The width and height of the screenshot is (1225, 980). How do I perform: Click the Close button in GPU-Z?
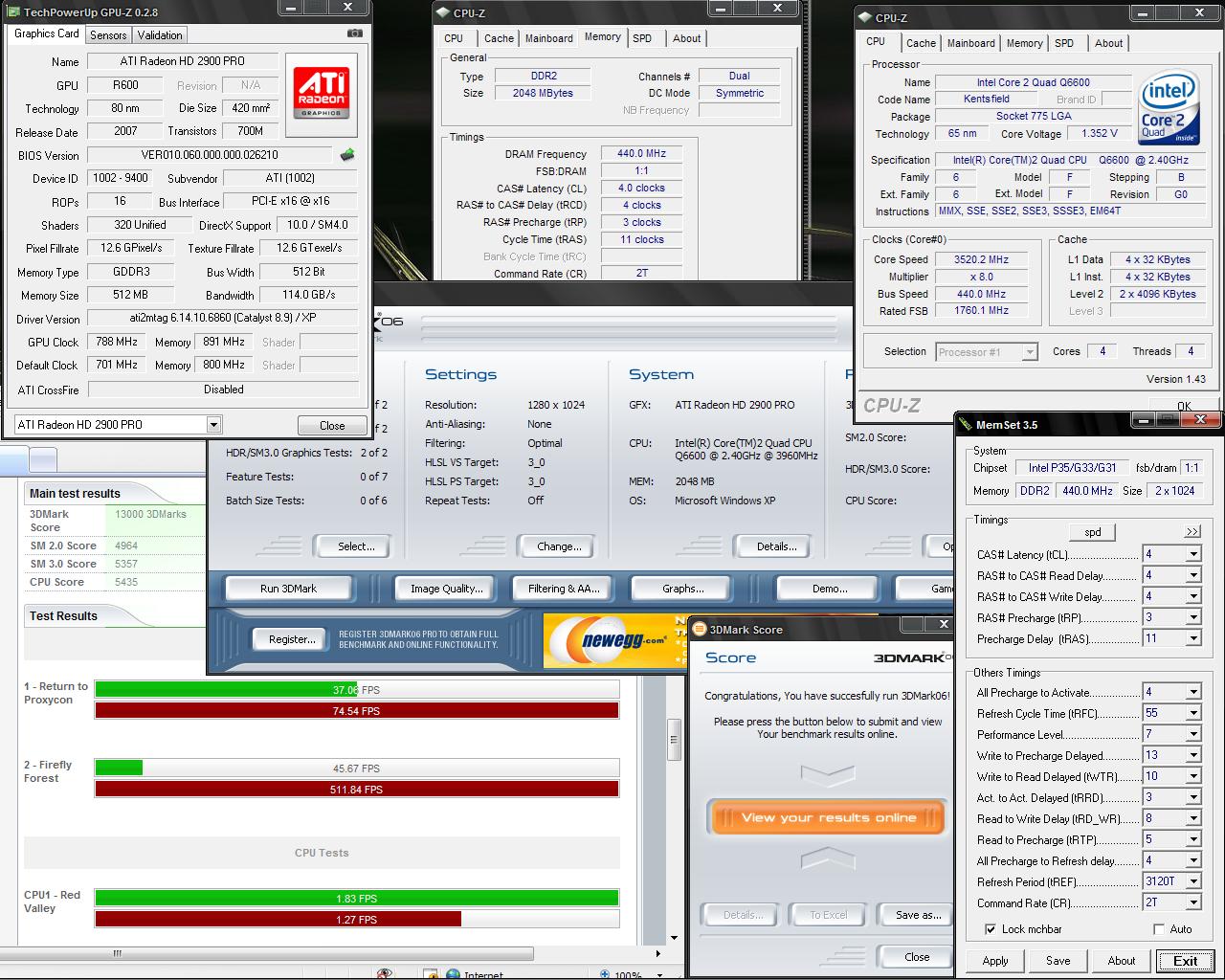(332, 426)
